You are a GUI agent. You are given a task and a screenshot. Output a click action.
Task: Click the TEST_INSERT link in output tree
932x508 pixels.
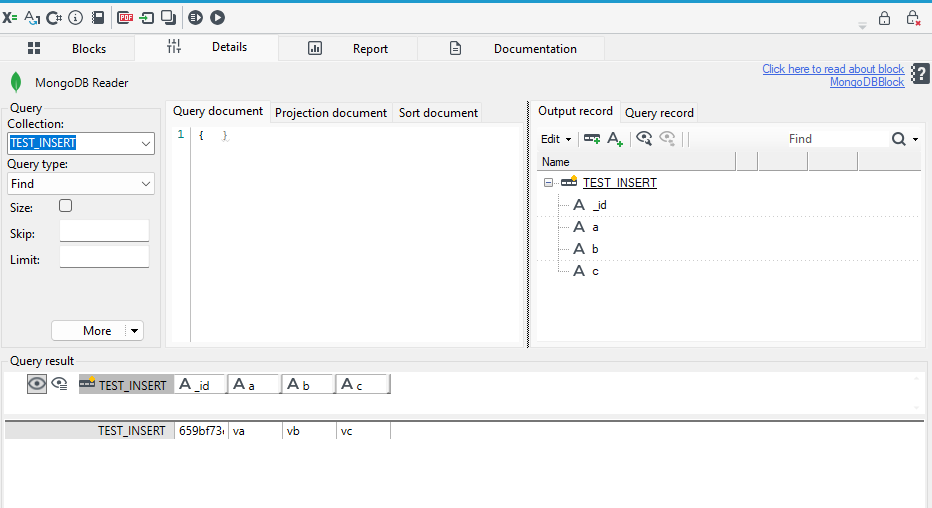click(619, 183)
